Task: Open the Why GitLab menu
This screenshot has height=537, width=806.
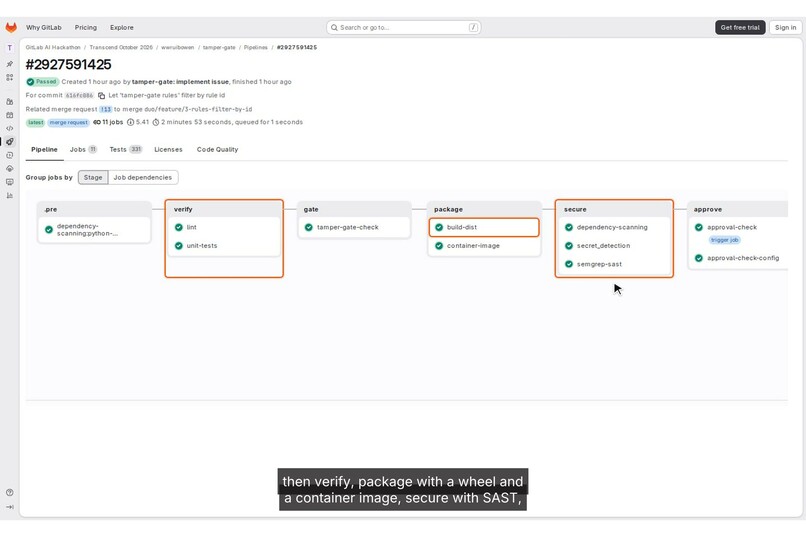Action: click(x=44, y=27)
